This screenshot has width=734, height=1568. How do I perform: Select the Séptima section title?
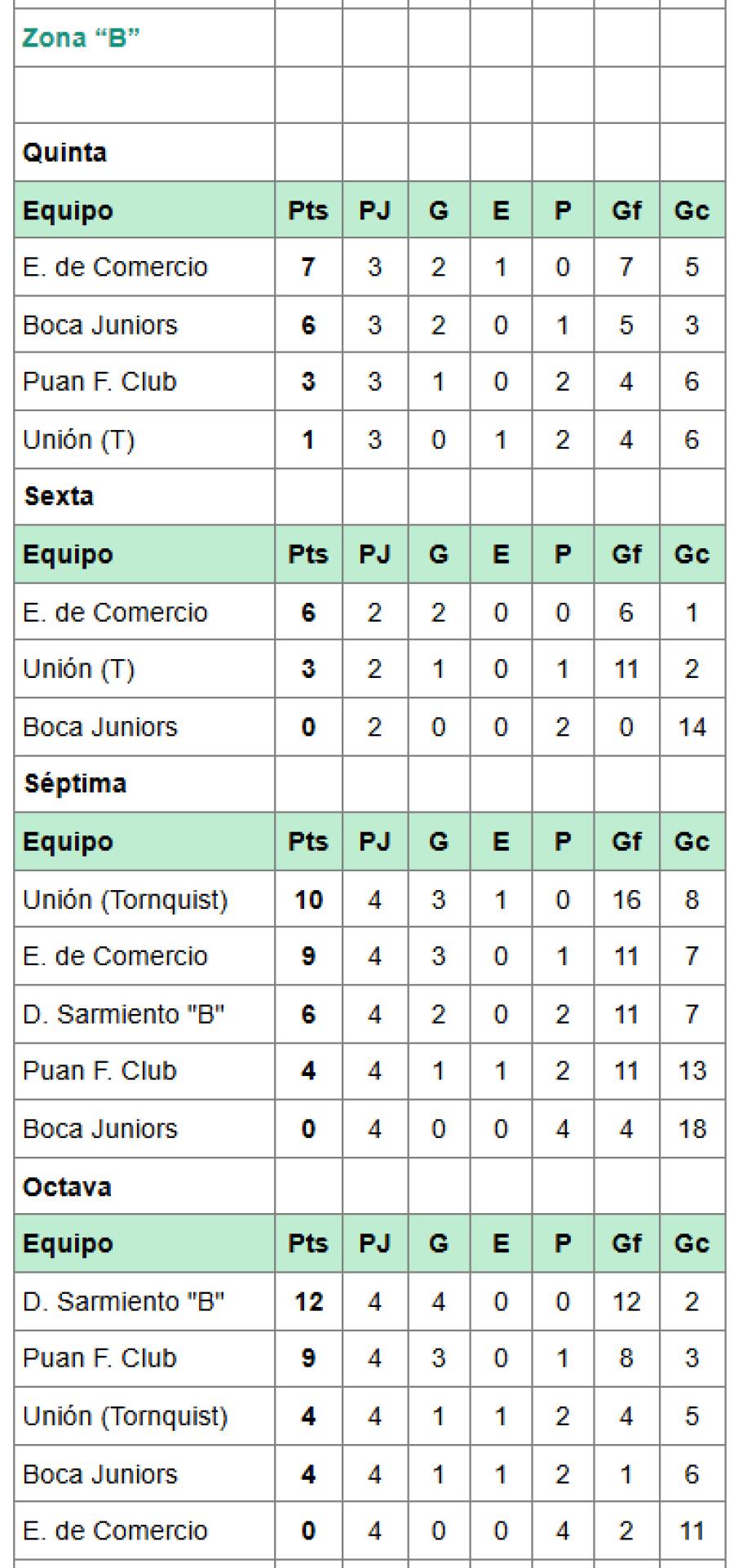click(x=75, y=784)
